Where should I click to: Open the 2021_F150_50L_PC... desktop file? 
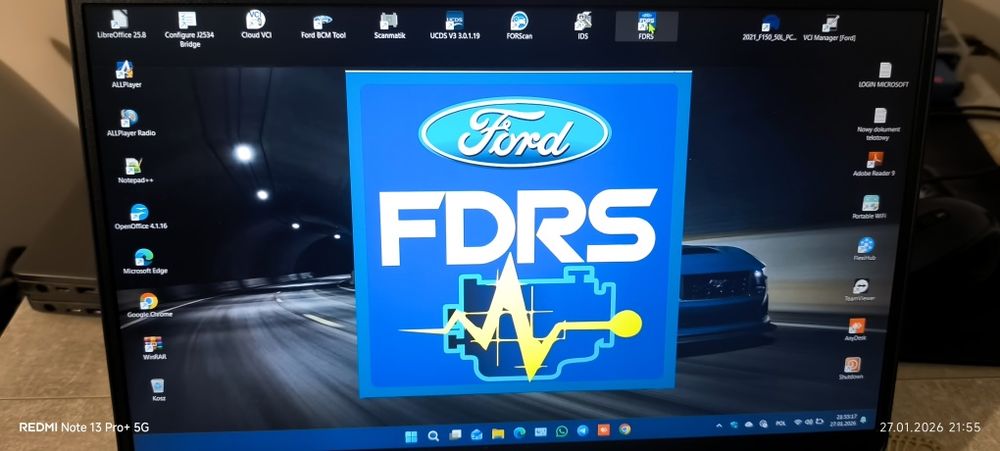pyautogui.click(x=768, y=28)
